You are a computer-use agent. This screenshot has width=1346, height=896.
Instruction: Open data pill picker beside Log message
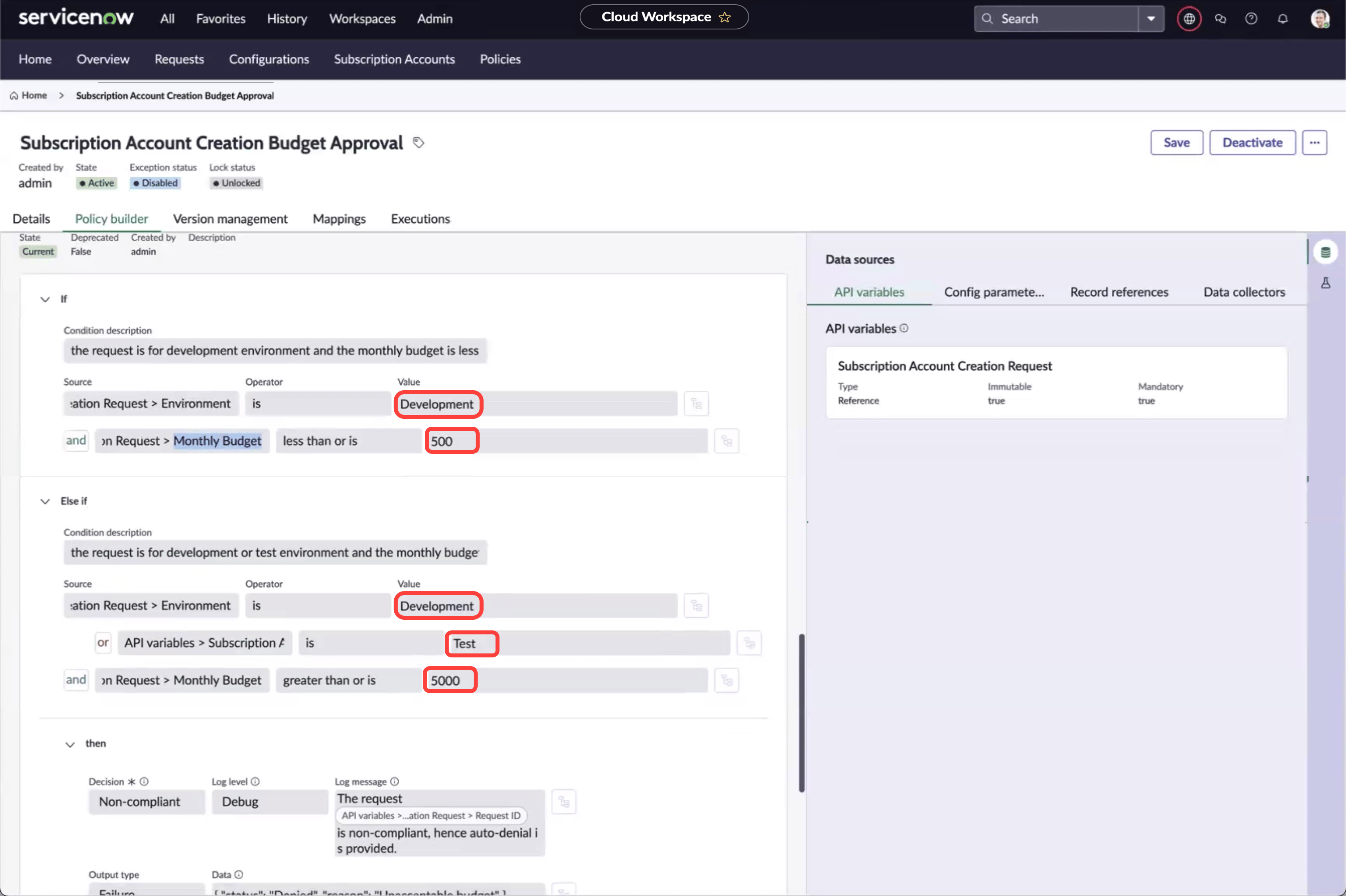click(x=563, y=802)
